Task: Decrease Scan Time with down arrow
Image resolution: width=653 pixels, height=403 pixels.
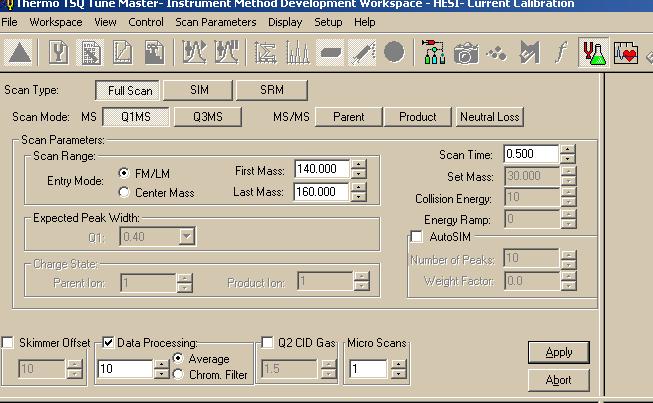Action: (x=568, y=159)
